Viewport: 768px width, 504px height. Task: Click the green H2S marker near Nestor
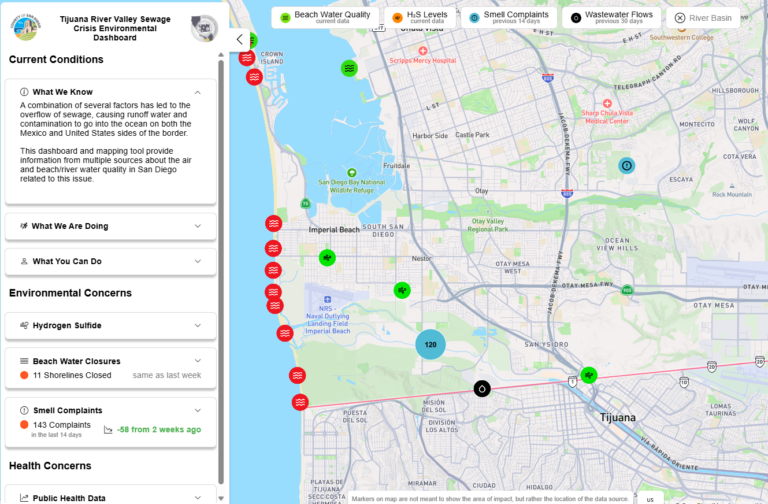pos(402,290)
